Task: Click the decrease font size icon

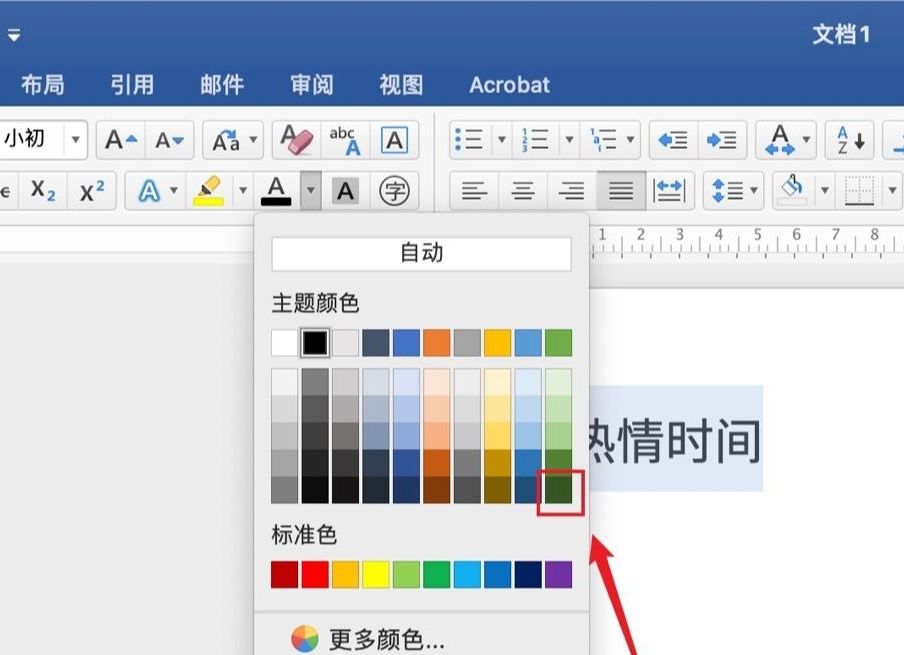Action: 169,140
